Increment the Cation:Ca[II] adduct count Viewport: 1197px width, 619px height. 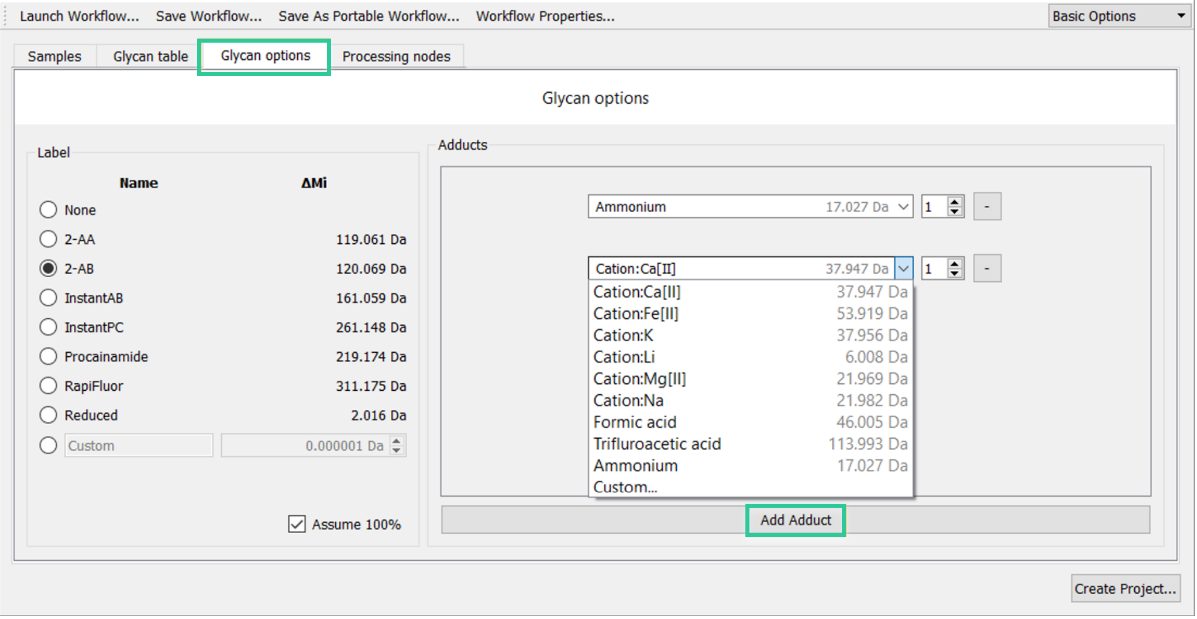point(956,263)
